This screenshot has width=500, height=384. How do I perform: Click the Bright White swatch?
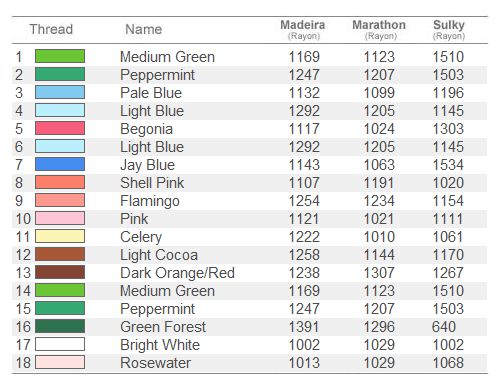60,344
